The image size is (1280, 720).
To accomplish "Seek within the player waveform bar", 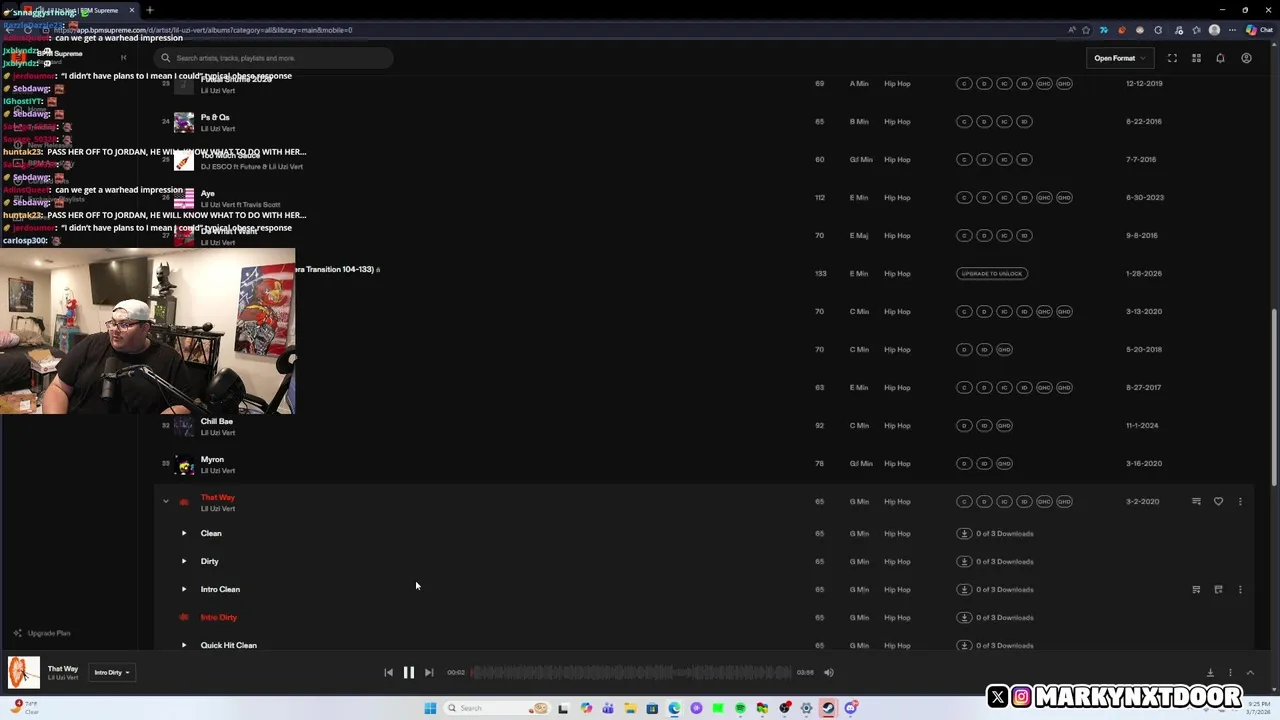I will pyautogui.click(x=630, y=673).
